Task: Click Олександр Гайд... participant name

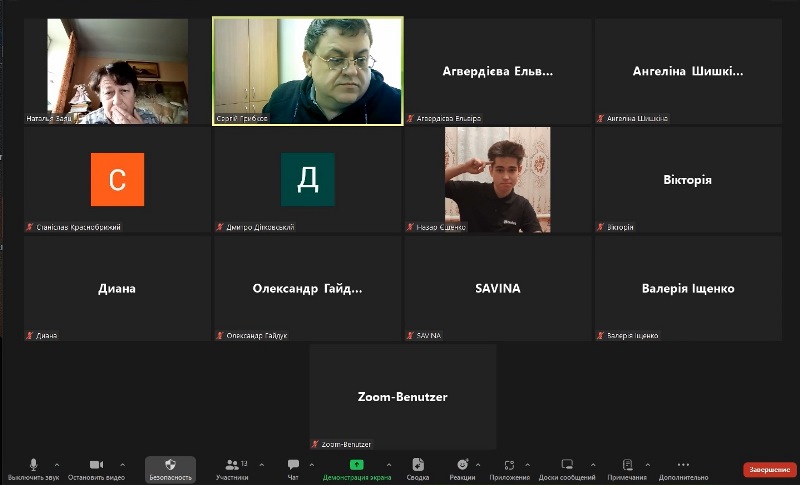Action: [x=307, y=289]
